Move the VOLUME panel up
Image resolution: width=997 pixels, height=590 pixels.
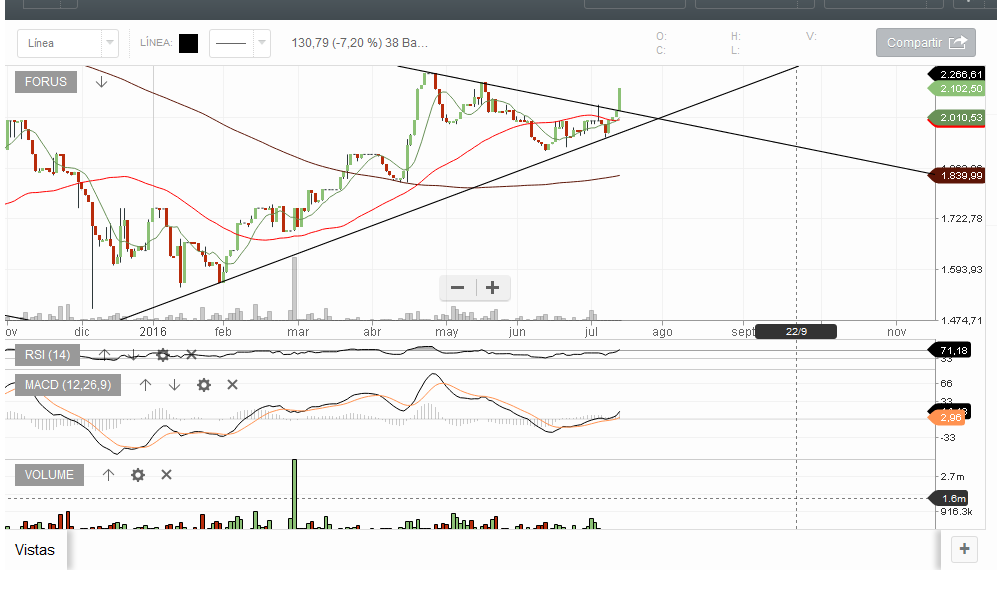(x=109, y=475)
